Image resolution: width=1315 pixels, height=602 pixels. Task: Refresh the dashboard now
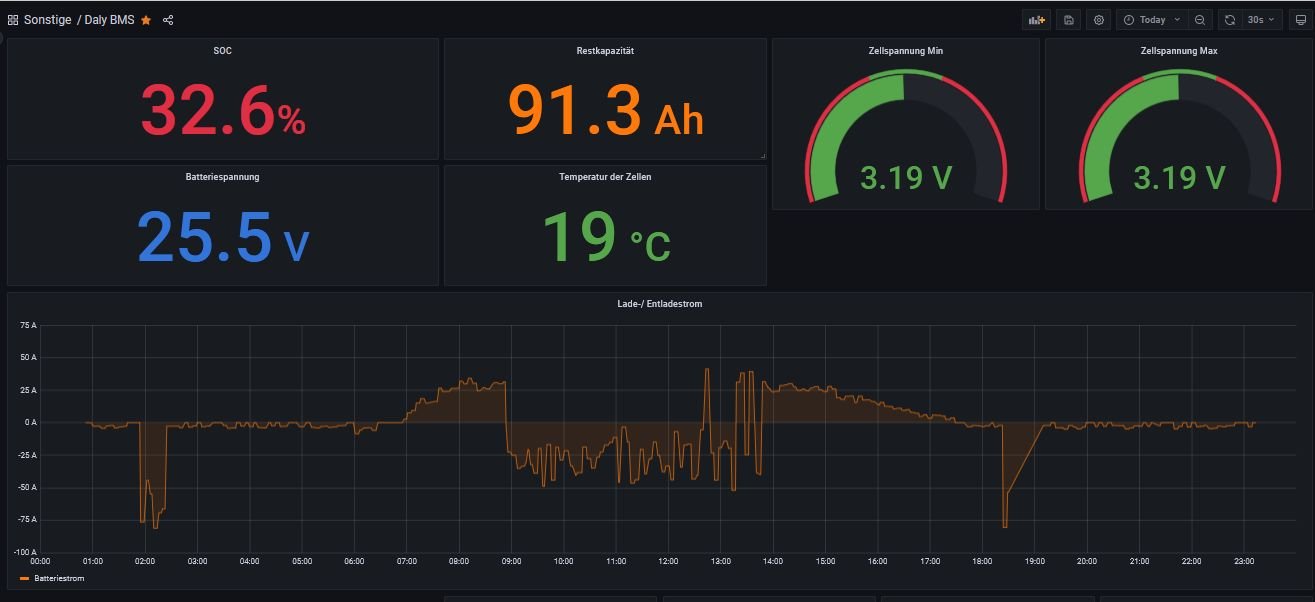pyautogui.click(x=1230, y=20)
